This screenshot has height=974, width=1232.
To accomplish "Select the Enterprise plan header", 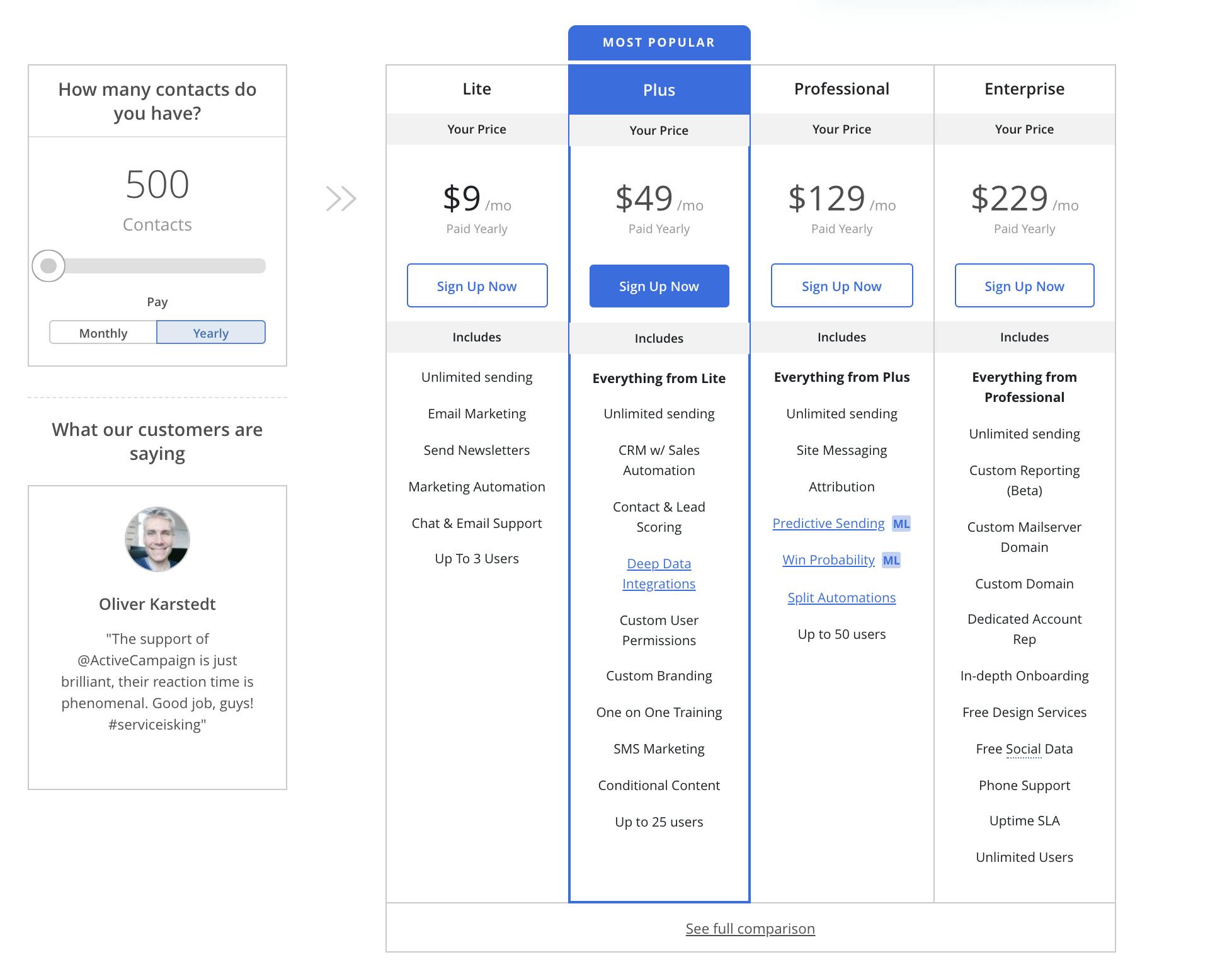I will click(1024, 89).
